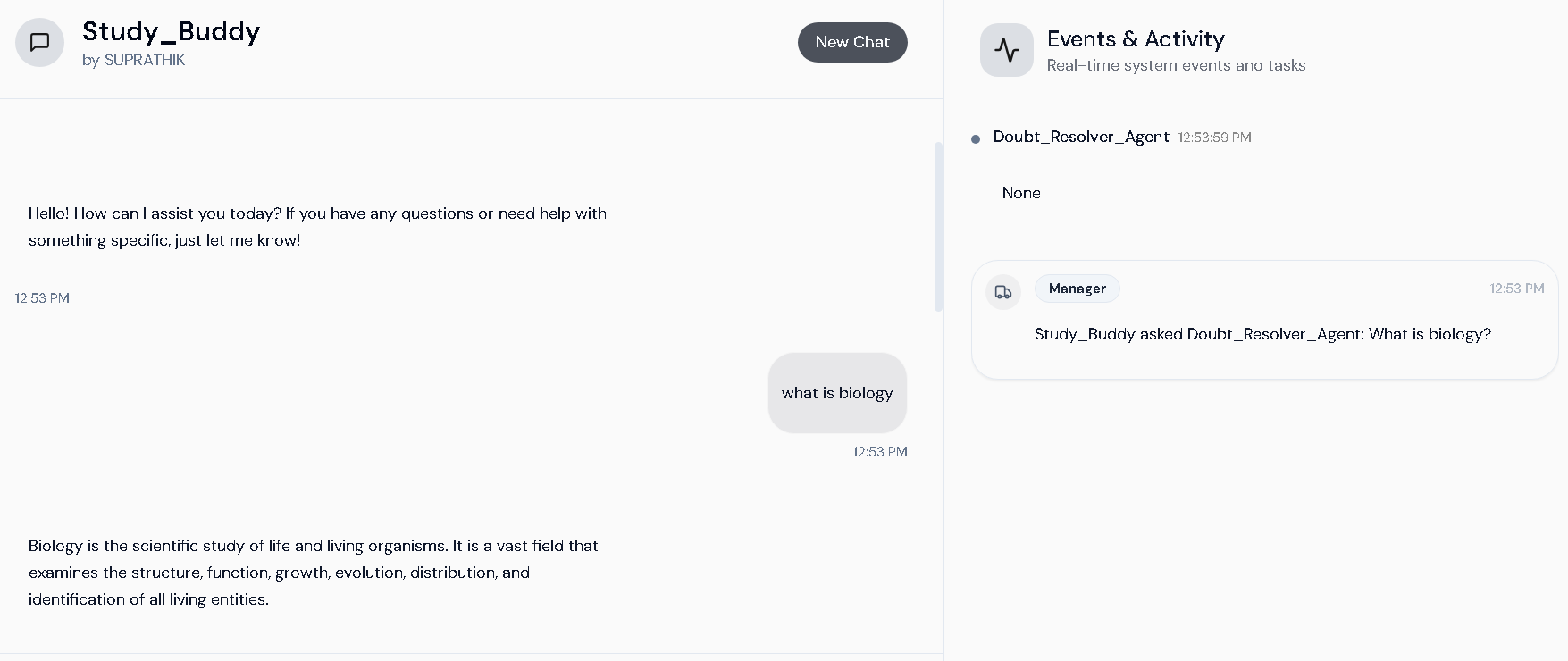
Task: Click the 12:53:59 PM event timestamp
Action: pos(1214,138)
